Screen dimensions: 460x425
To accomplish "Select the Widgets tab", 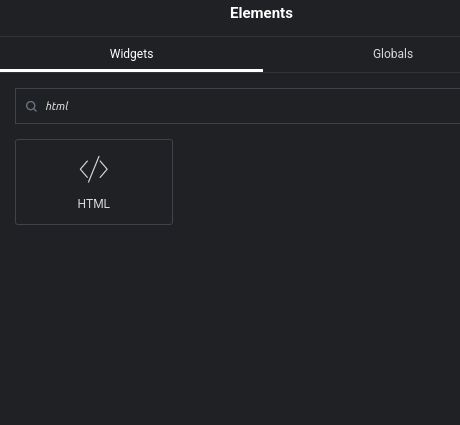I will coord(131,54).
